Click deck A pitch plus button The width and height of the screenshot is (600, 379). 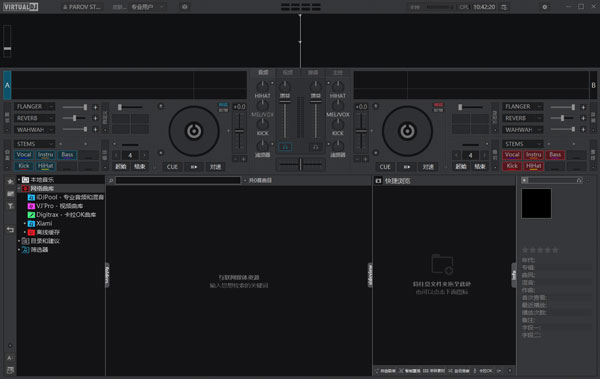pos(243,159)
